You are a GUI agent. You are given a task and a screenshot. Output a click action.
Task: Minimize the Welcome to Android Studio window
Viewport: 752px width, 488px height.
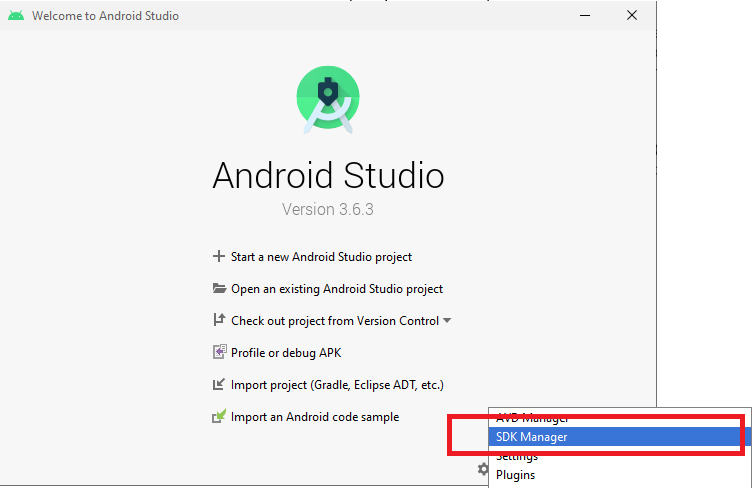click(585, 15)
